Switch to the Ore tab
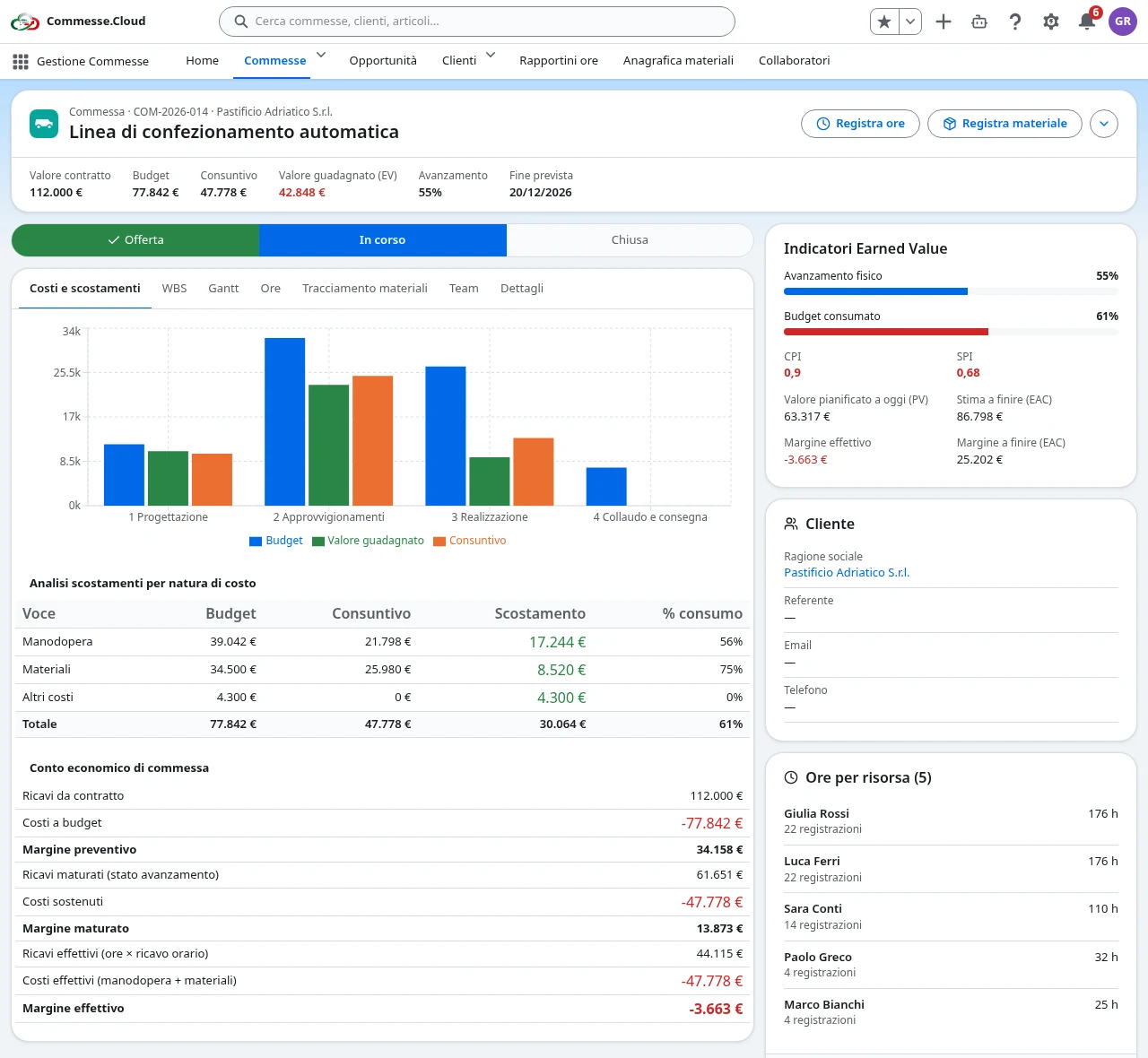 271,289
